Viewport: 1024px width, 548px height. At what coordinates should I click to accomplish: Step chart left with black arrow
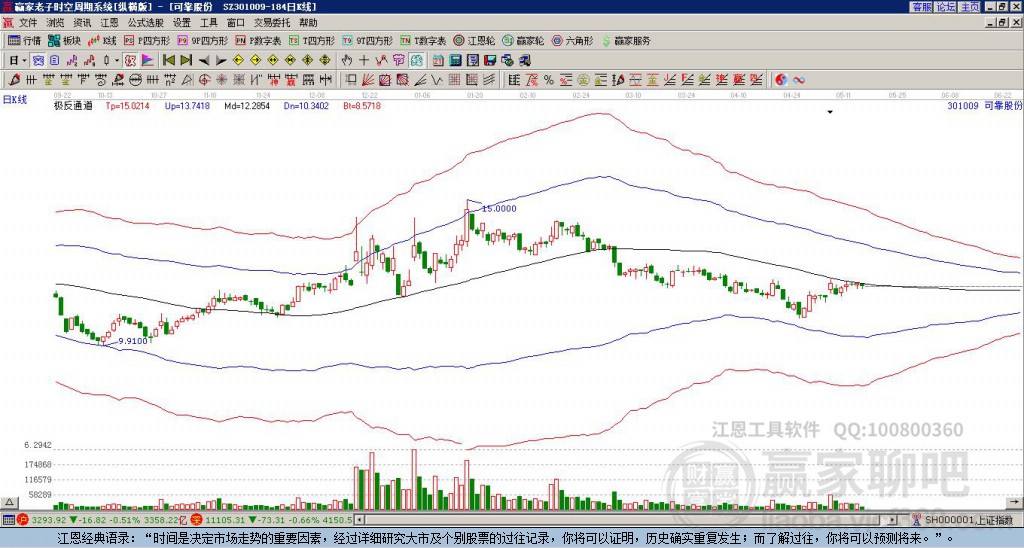[x=204, y=61]
